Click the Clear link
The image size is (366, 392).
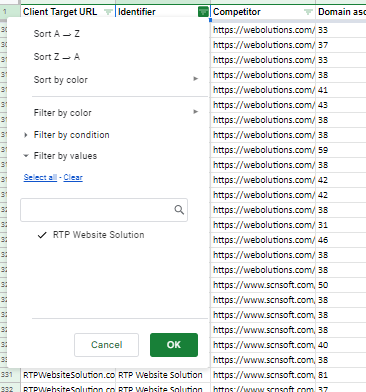tap(73, 177)
